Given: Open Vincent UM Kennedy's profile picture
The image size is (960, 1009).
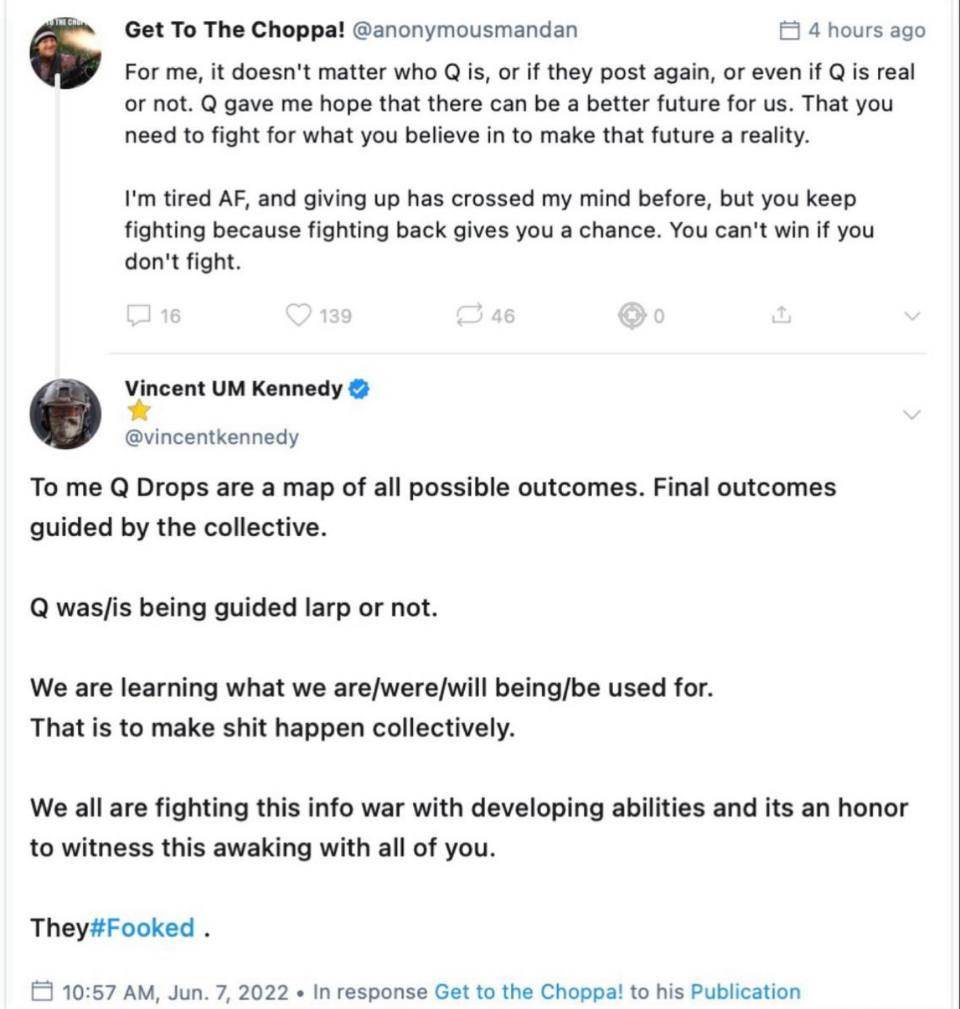Looking at the screenshot, I should click(x=65, y=413).
